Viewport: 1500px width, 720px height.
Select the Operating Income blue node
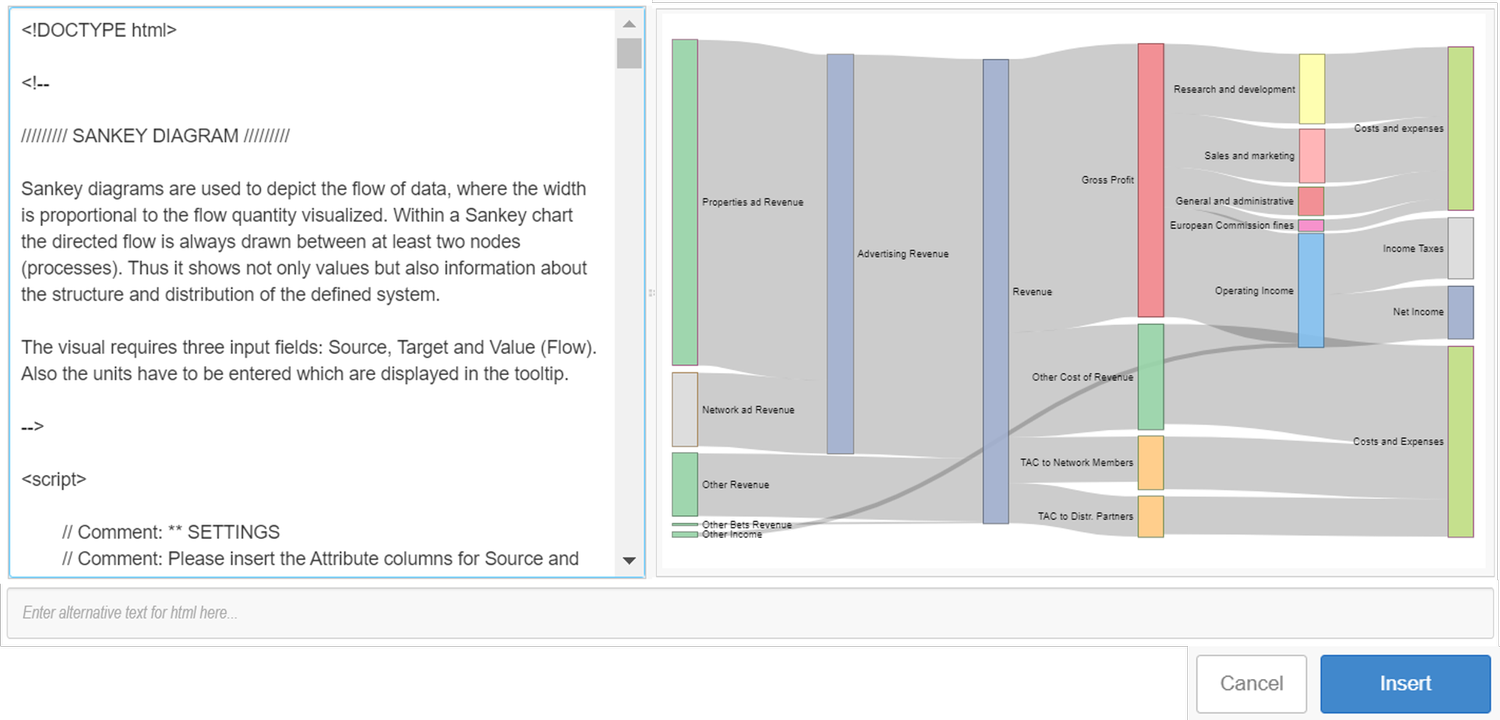point(1310,290)
